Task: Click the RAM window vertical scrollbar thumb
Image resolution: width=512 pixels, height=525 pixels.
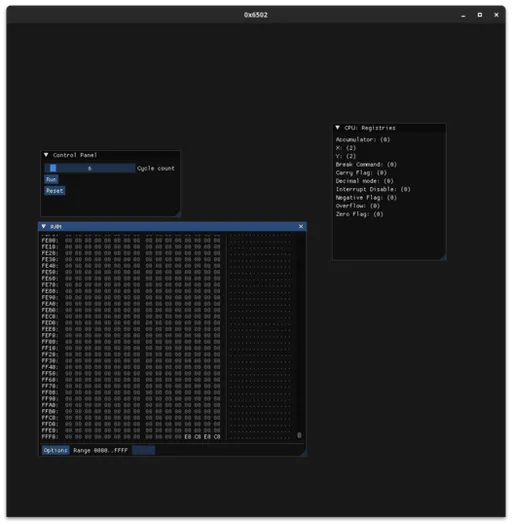Action: tap(299, 435)
